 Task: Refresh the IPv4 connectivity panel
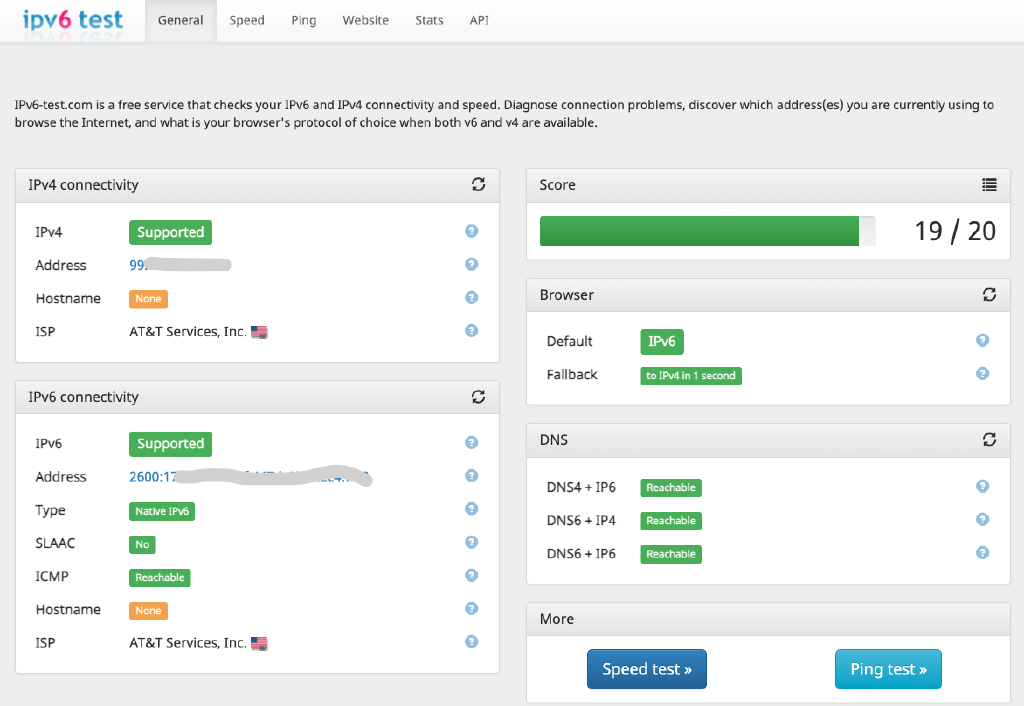[x=478, y=184]
